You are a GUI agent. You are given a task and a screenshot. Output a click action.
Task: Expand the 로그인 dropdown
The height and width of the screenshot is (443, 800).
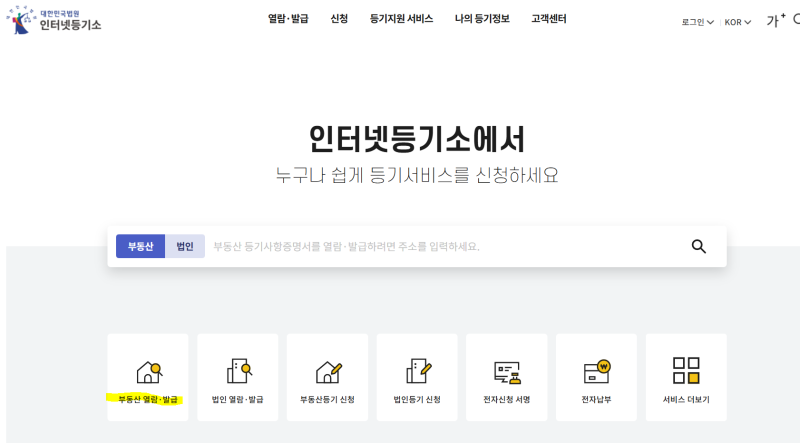tap(697, 22)
